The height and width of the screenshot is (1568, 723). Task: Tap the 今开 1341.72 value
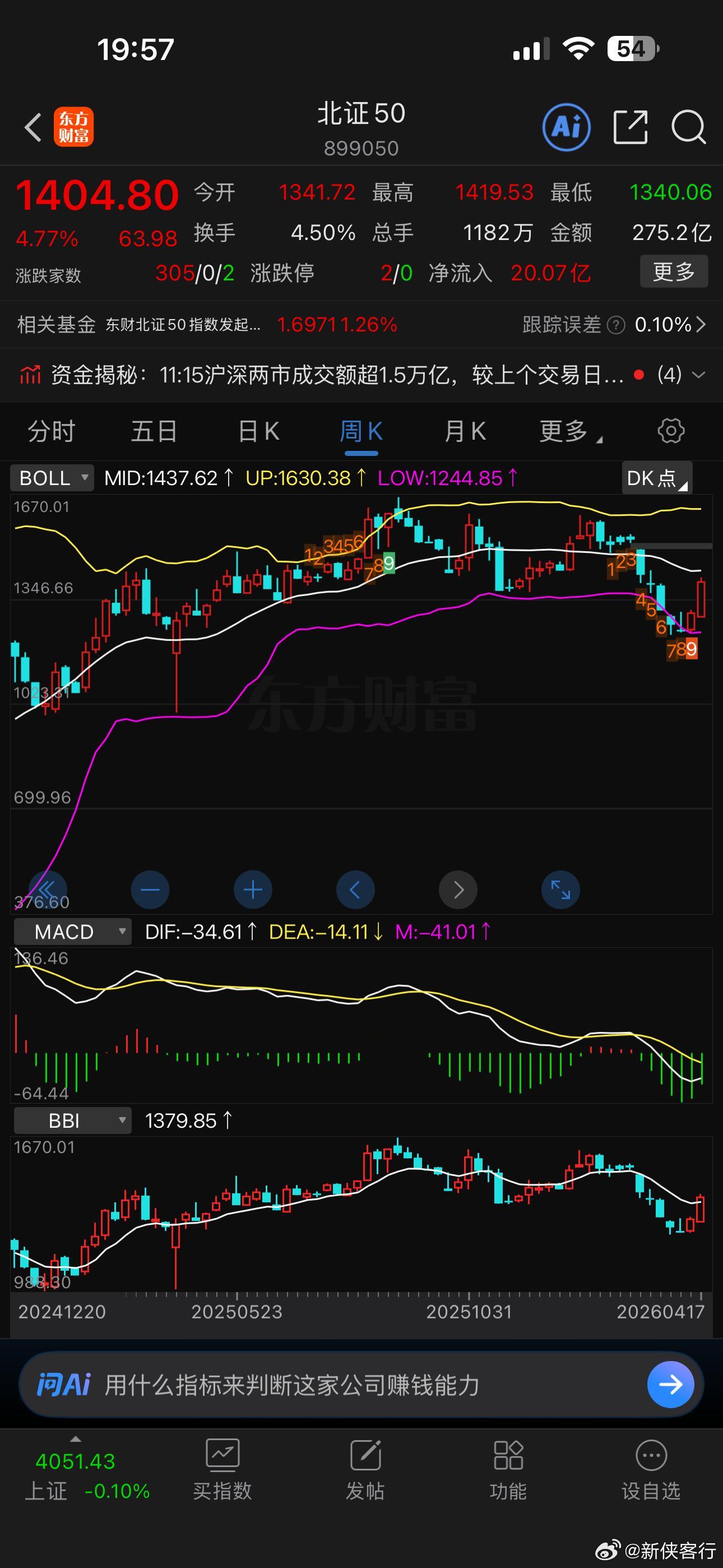pyautogui.click(x=317, y=193)
